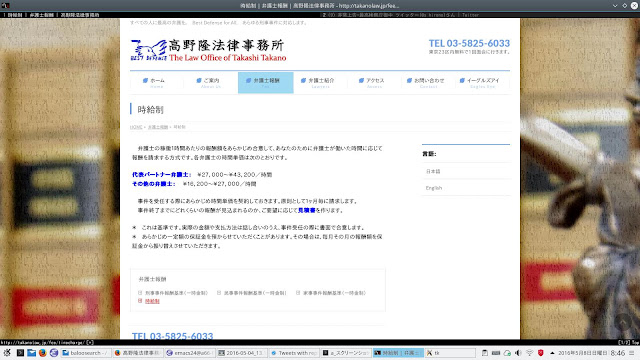Switch to the 高野隆法律事務 Firefox taskbar window
This screenshot has width=640, height=360.
coord(138,353)
